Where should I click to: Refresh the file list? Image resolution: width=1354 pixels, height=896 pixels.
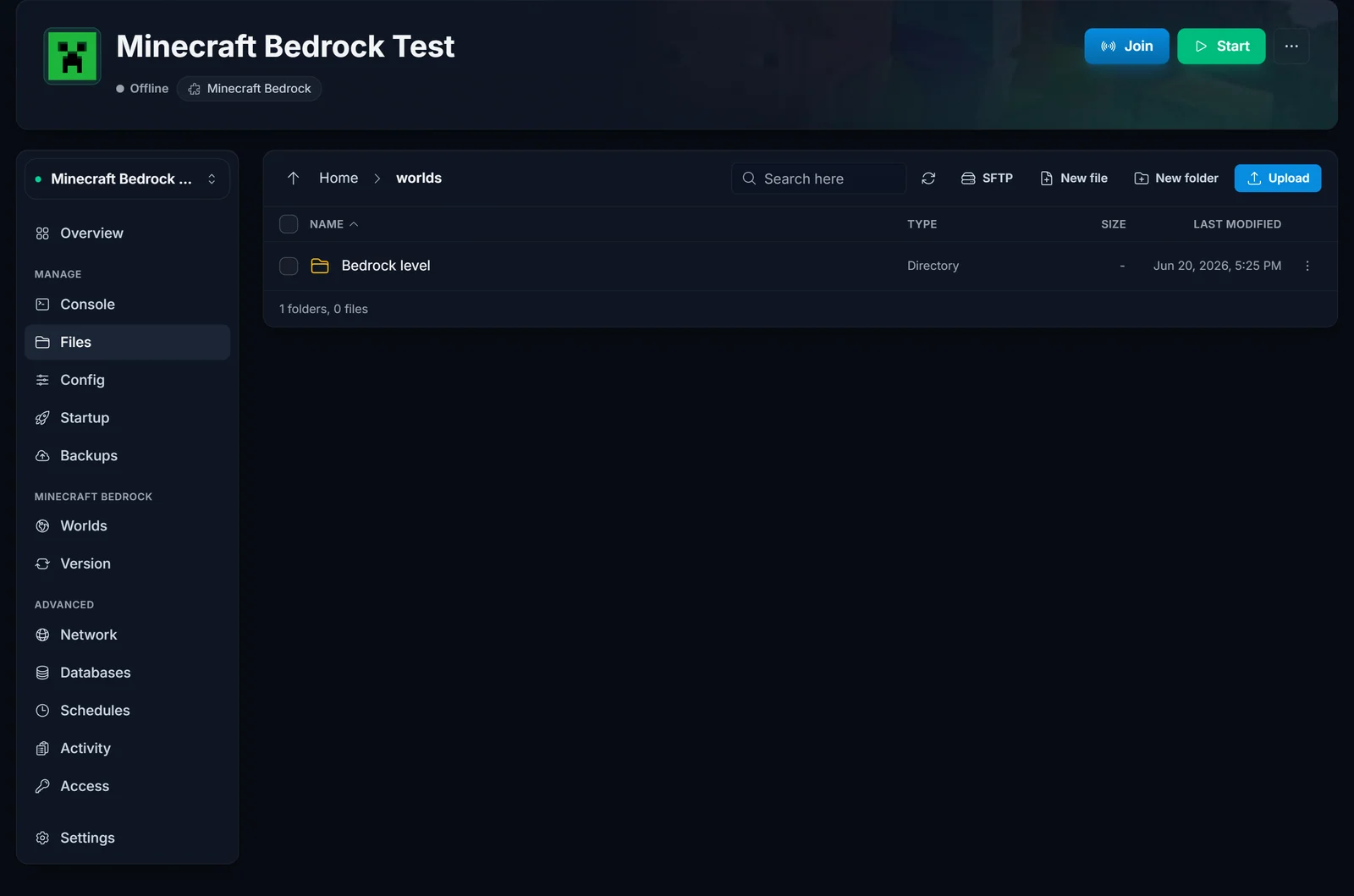coord(928,179)
